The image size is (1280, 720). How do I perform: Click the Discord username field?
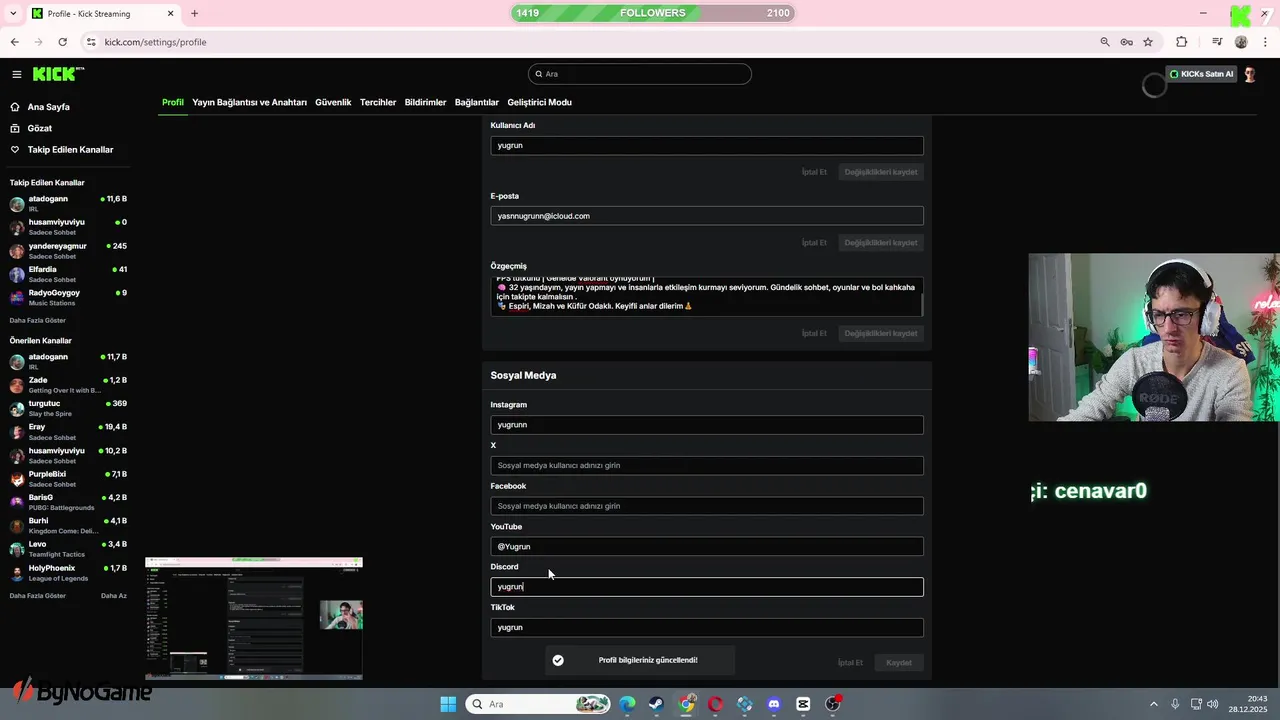[707, 587]
